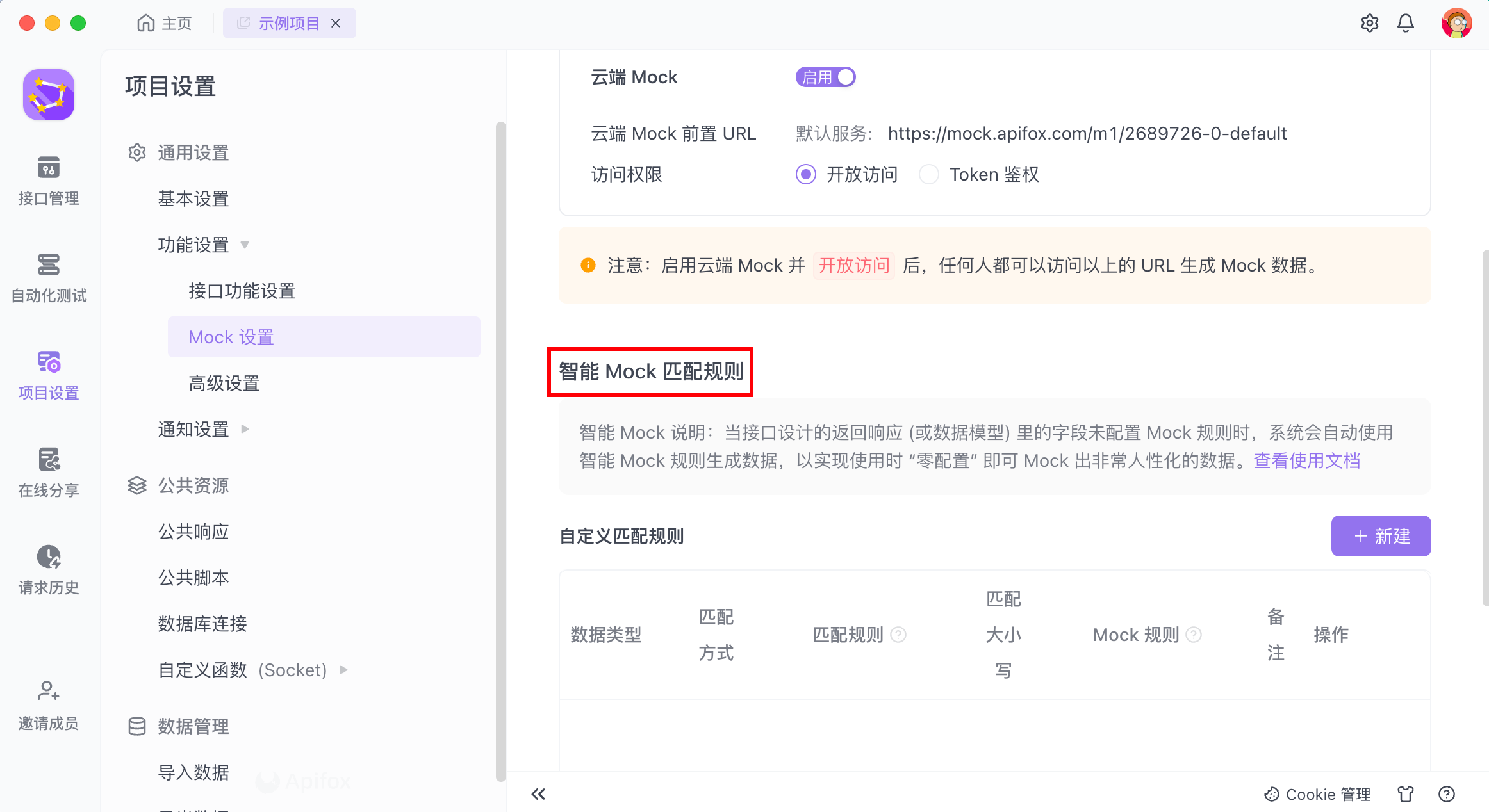Select the Token 鉴权 radio option
The image size is (1489, 812).
click(928, 174)
